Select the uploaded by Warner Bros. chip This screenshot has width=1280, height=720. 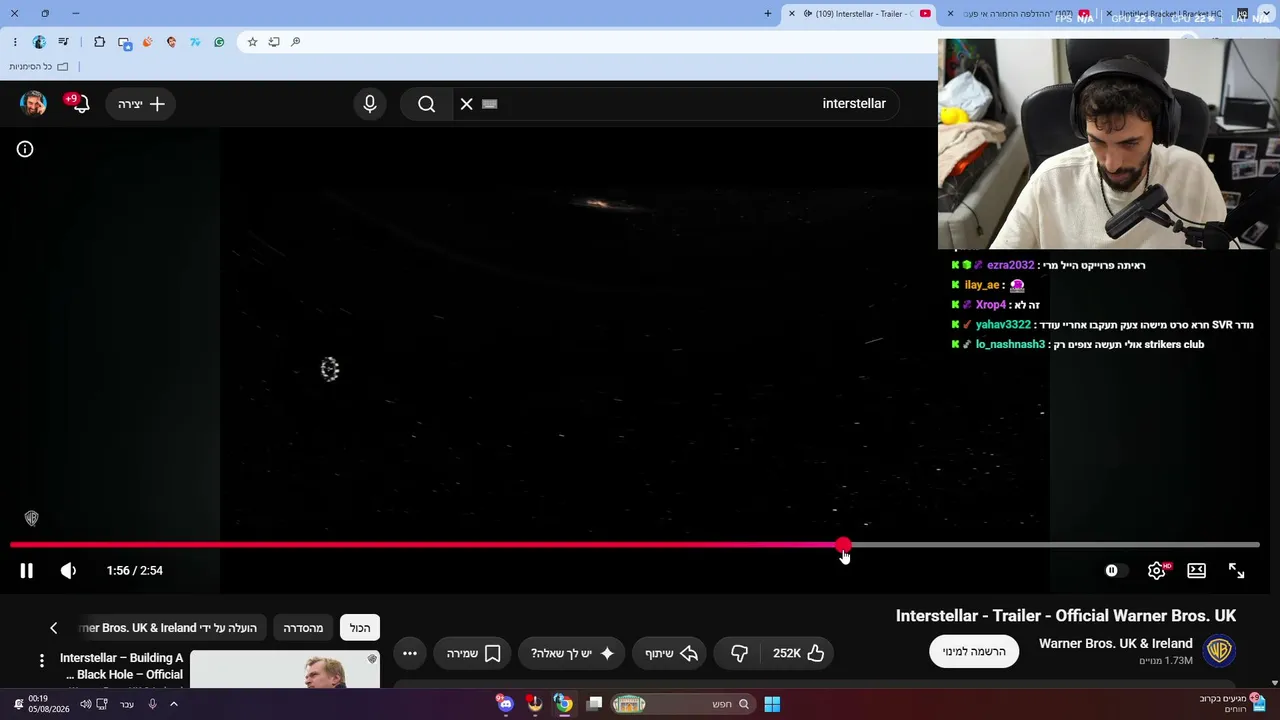[171, 628]
